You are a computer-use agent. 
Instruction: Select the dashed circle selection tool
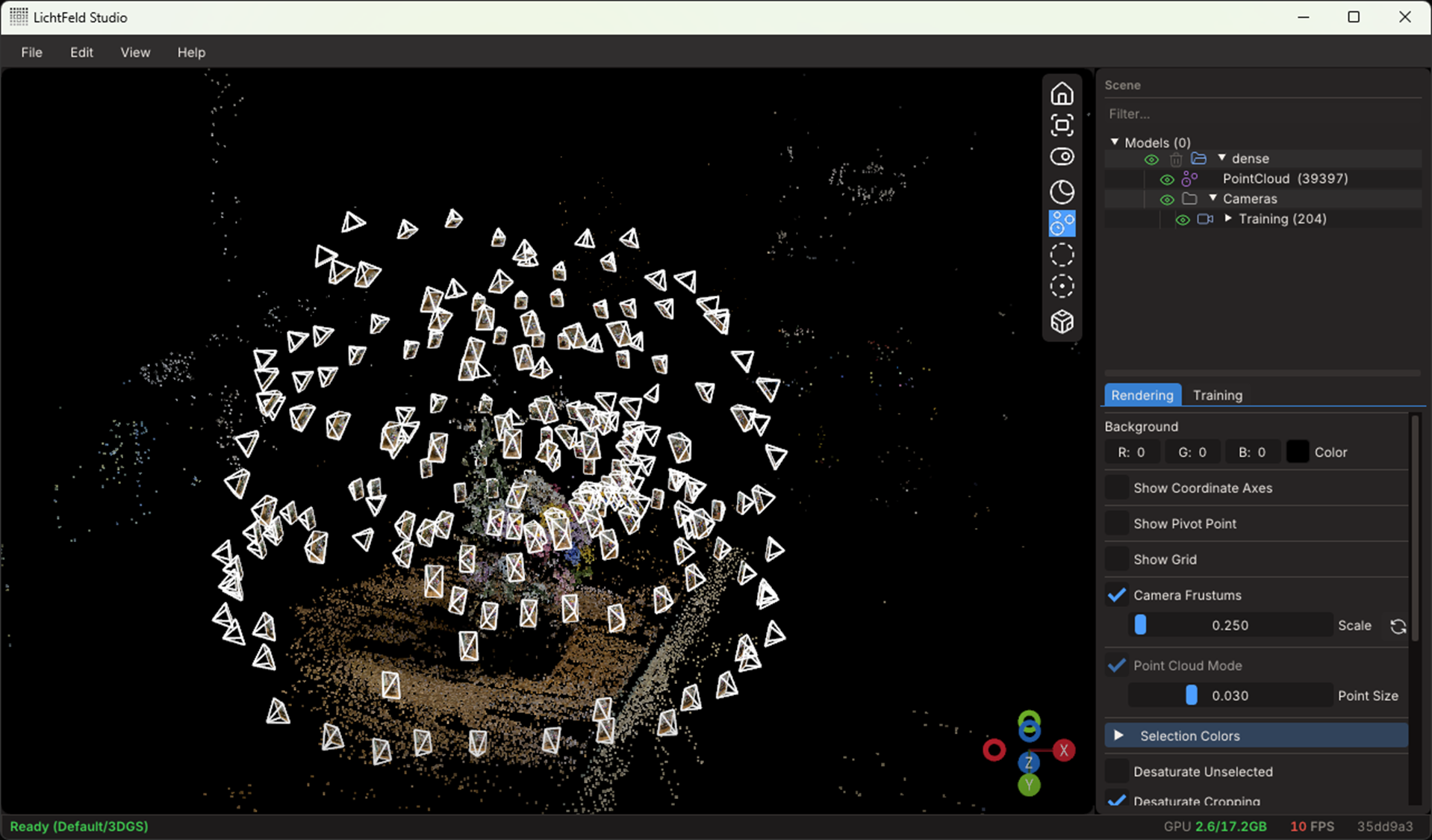point(1062,255)
